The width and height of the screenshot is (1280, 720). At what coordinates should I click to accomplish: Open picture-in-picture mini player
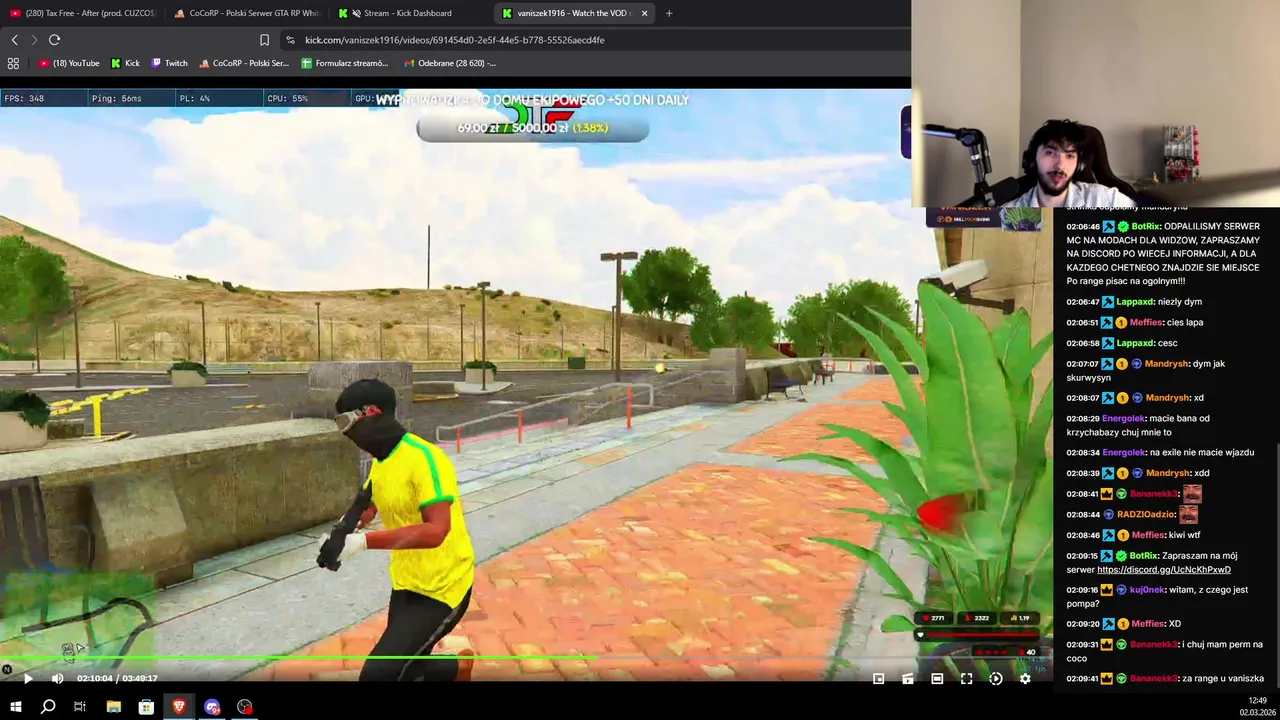[x=878, y=678]
